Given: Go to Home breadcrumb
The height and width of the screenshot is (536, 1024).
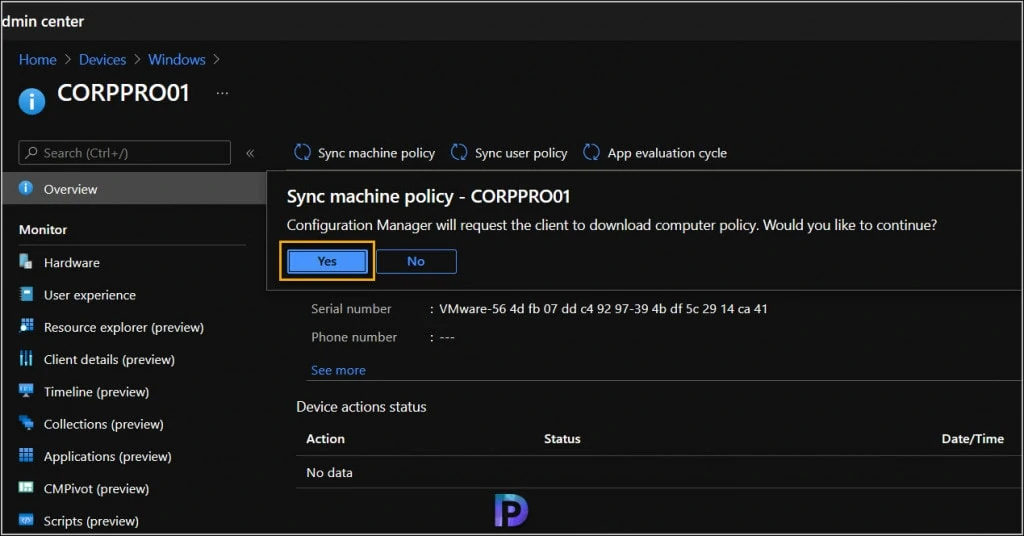Looking at the screenshot, I should tap(37, 59).
